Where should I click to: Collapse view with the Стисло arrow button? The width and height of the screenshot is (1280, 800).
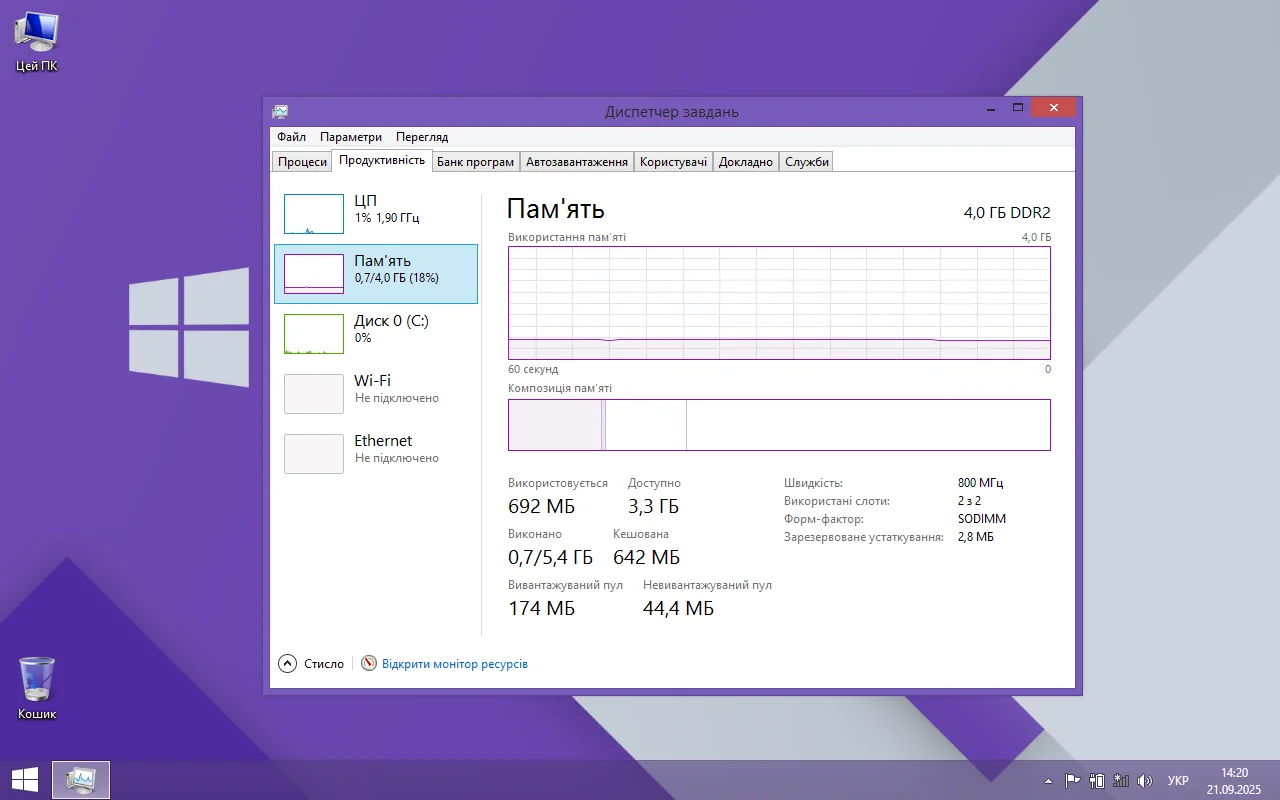pos(288,663)
